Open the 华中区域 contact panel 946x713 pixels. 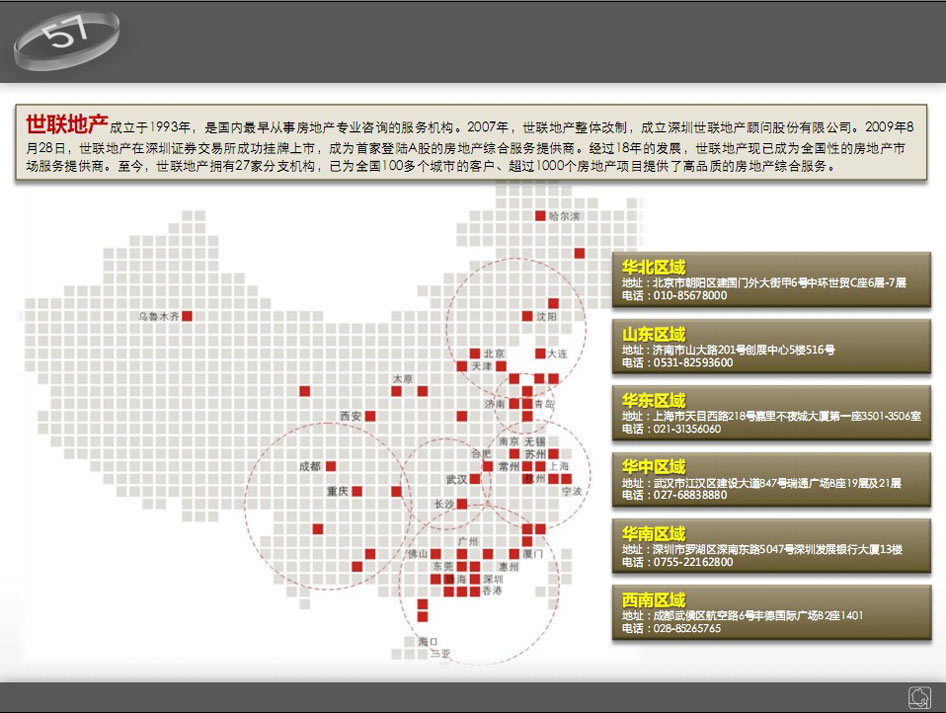click(771, 480)
